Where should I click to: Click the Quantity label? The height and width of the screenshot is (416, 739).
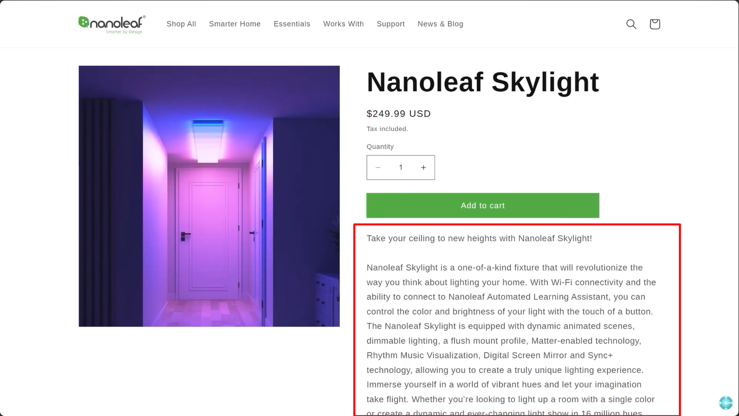380,147
